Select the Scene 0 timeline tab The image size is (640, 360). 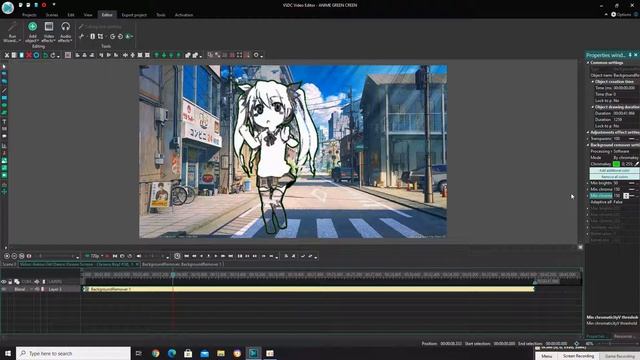point(9,264)
